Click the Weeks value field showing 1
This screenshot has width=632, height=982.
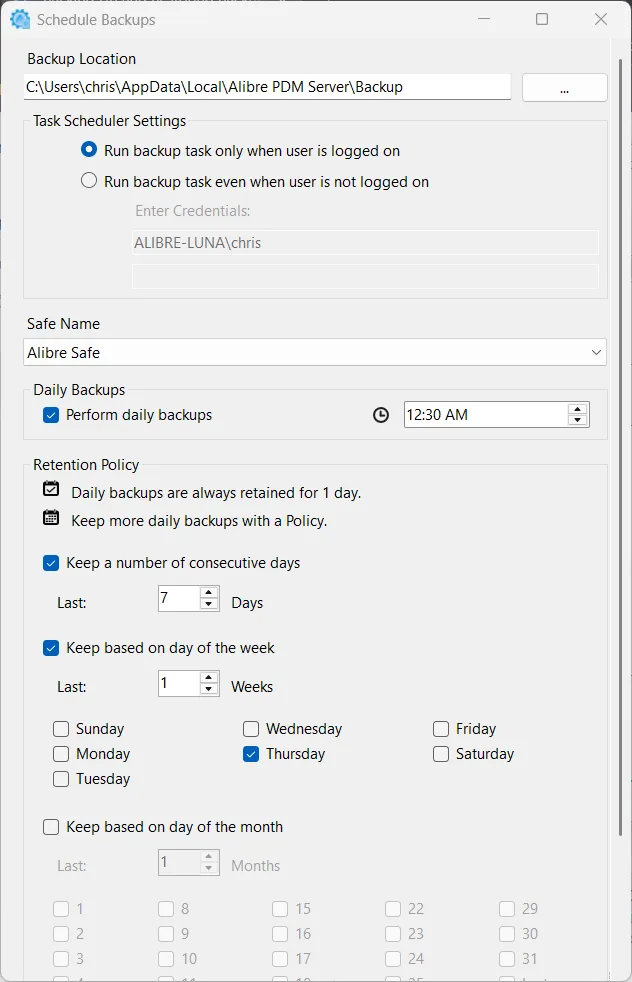179,683
